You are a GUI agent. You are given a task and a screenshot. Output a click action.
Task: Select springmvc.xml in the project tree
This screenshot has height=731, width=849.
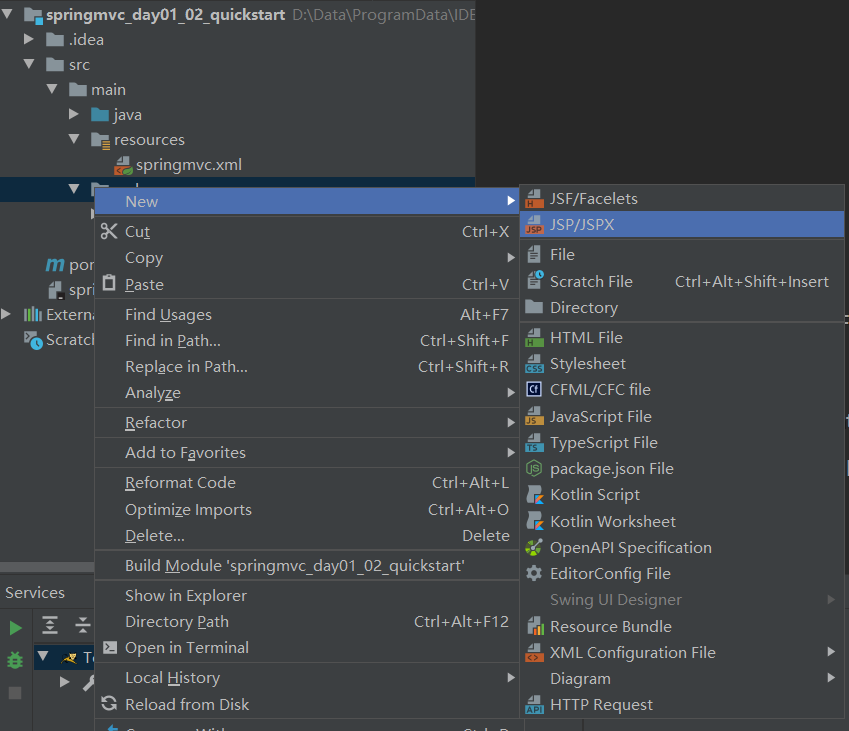click(x=189, y=165)
